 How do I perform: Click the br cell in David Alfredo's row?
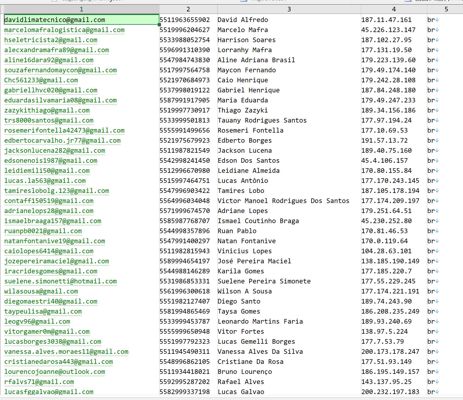pos(433,20)
